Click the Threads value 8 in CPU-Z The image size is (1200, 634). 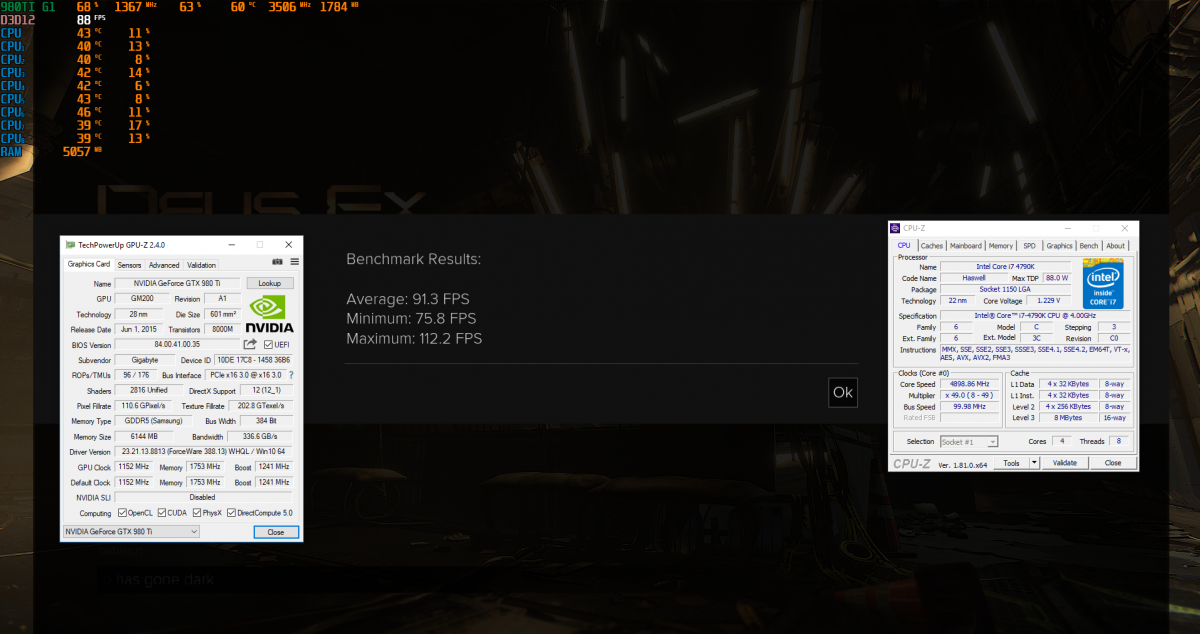pos(1117,441)
